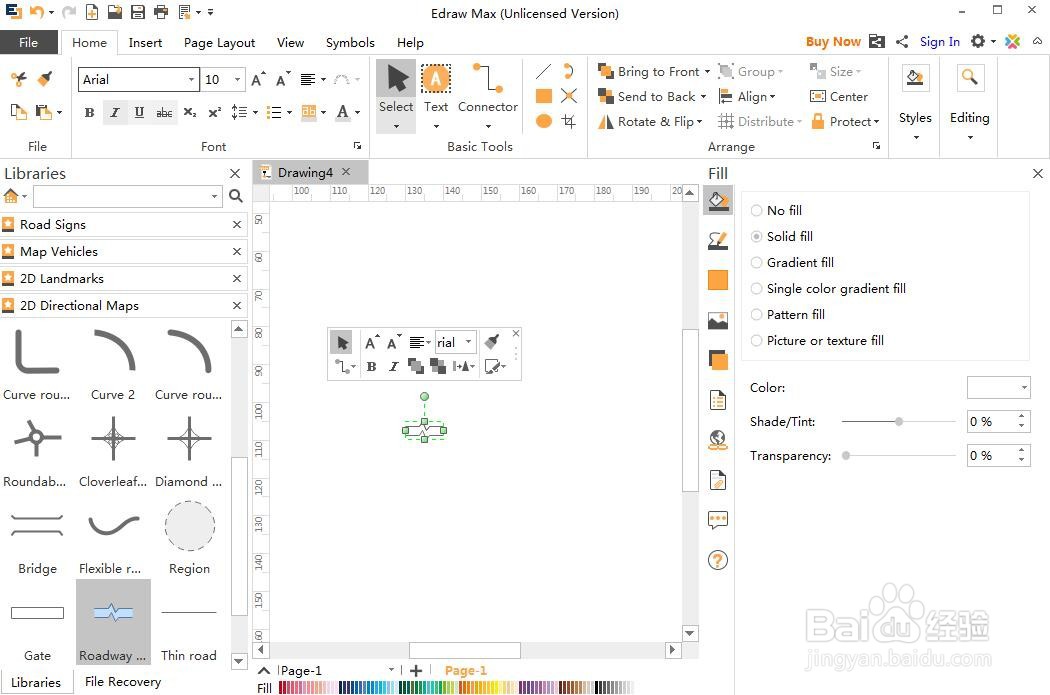Close the Road Signs library
1050x695 pixels.
point(236,225)
